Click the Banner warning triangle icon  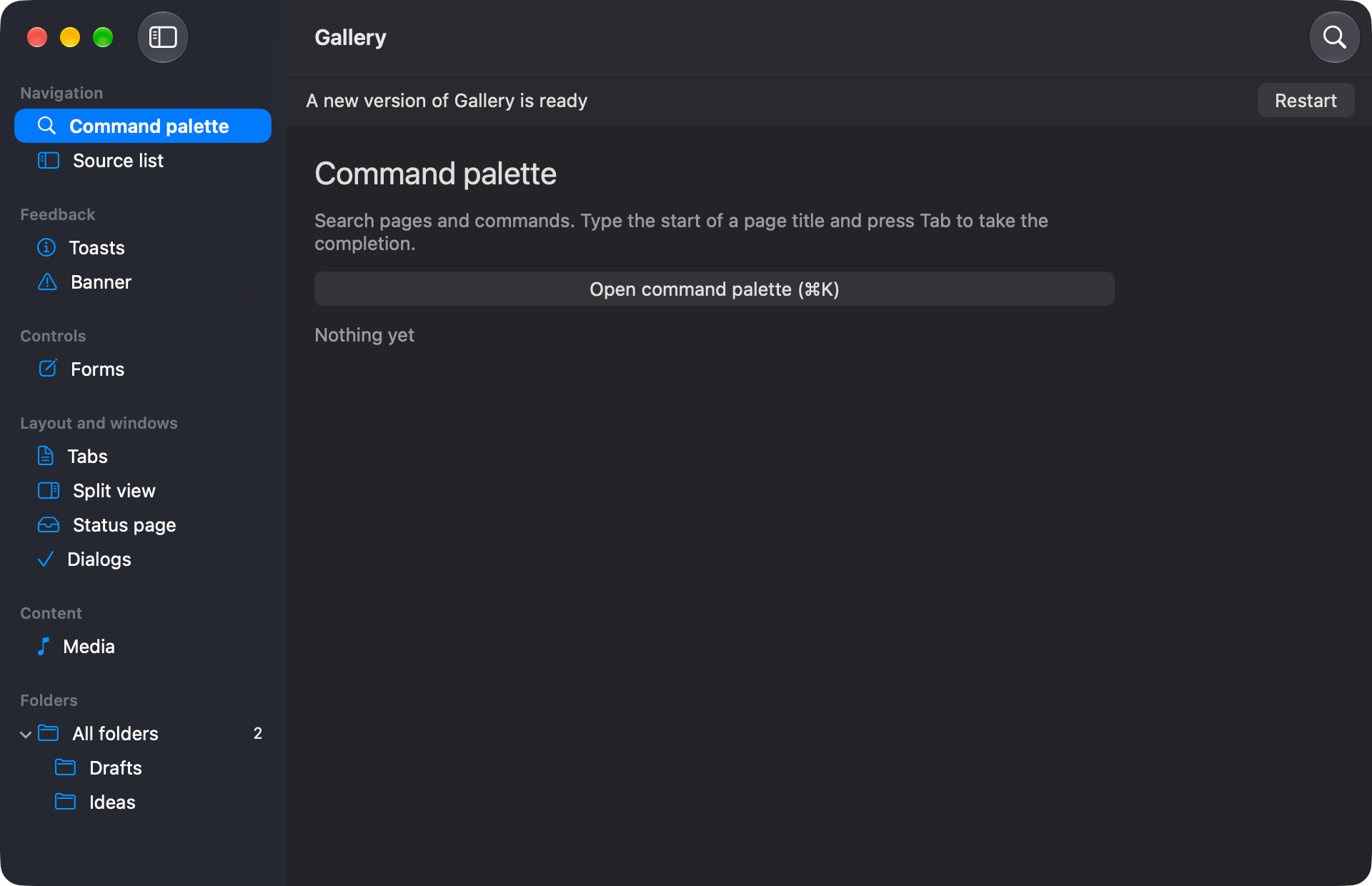47,282
